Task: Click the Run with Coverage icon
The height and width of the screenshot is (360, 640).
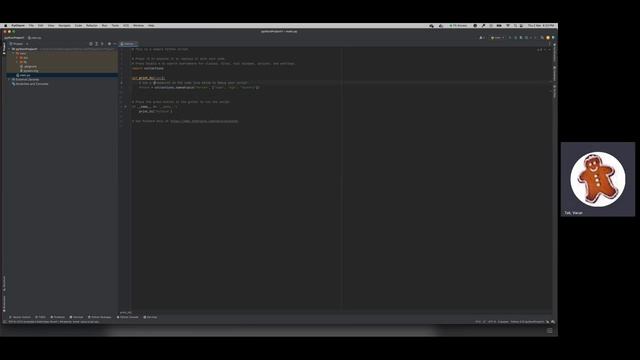Action: (x=521, y=38)
